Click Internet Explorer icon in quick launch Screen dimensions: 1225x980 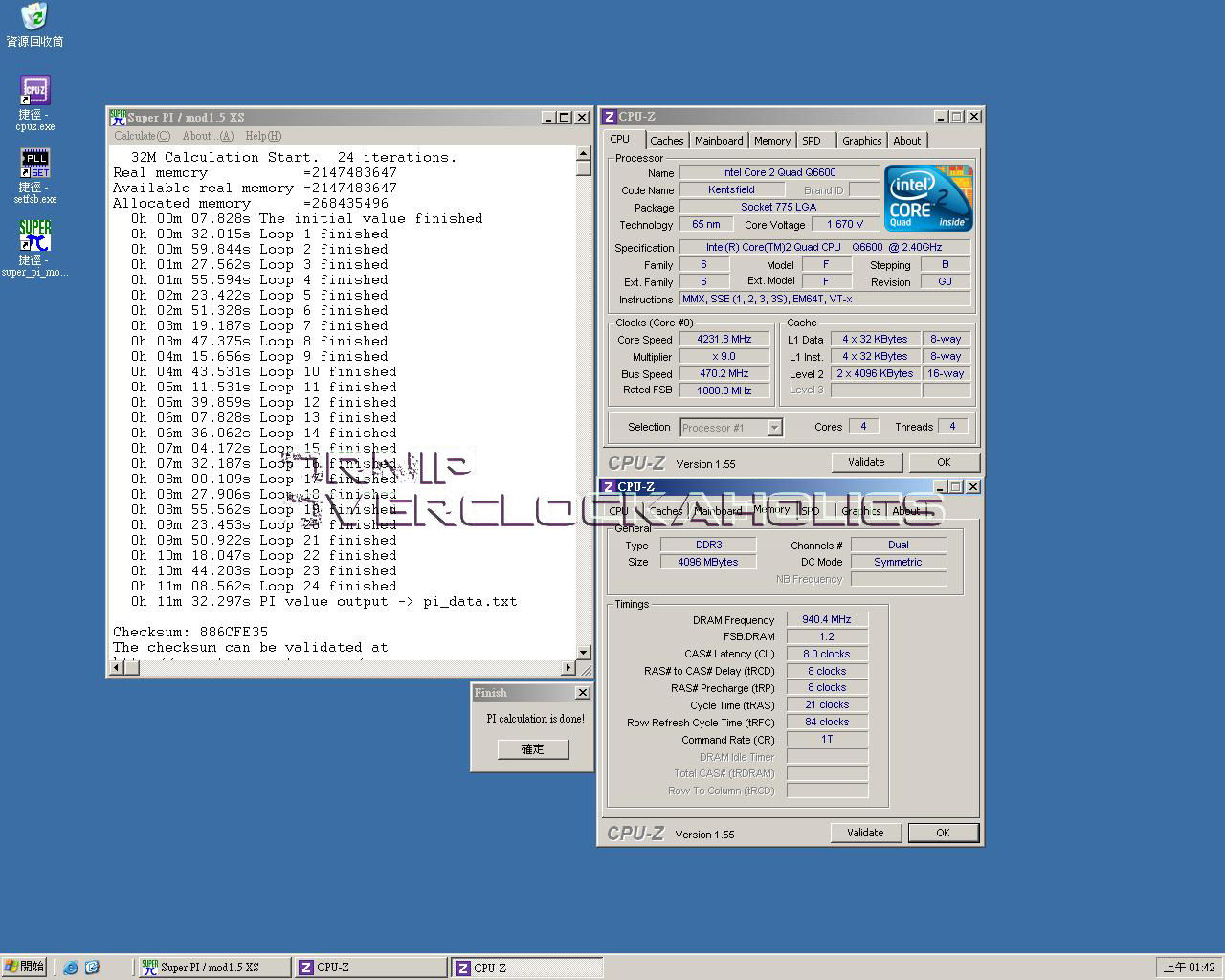(71, 968)
